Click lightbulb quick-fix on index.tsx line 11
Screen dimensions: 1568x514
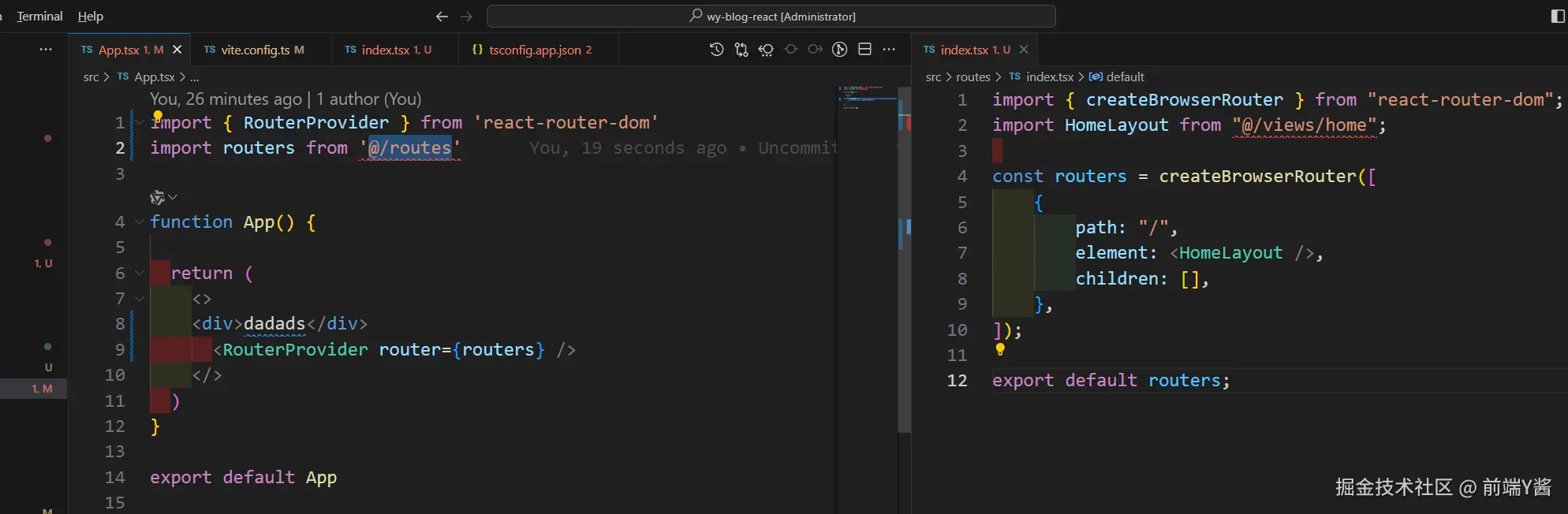[x=1000, y=349]
